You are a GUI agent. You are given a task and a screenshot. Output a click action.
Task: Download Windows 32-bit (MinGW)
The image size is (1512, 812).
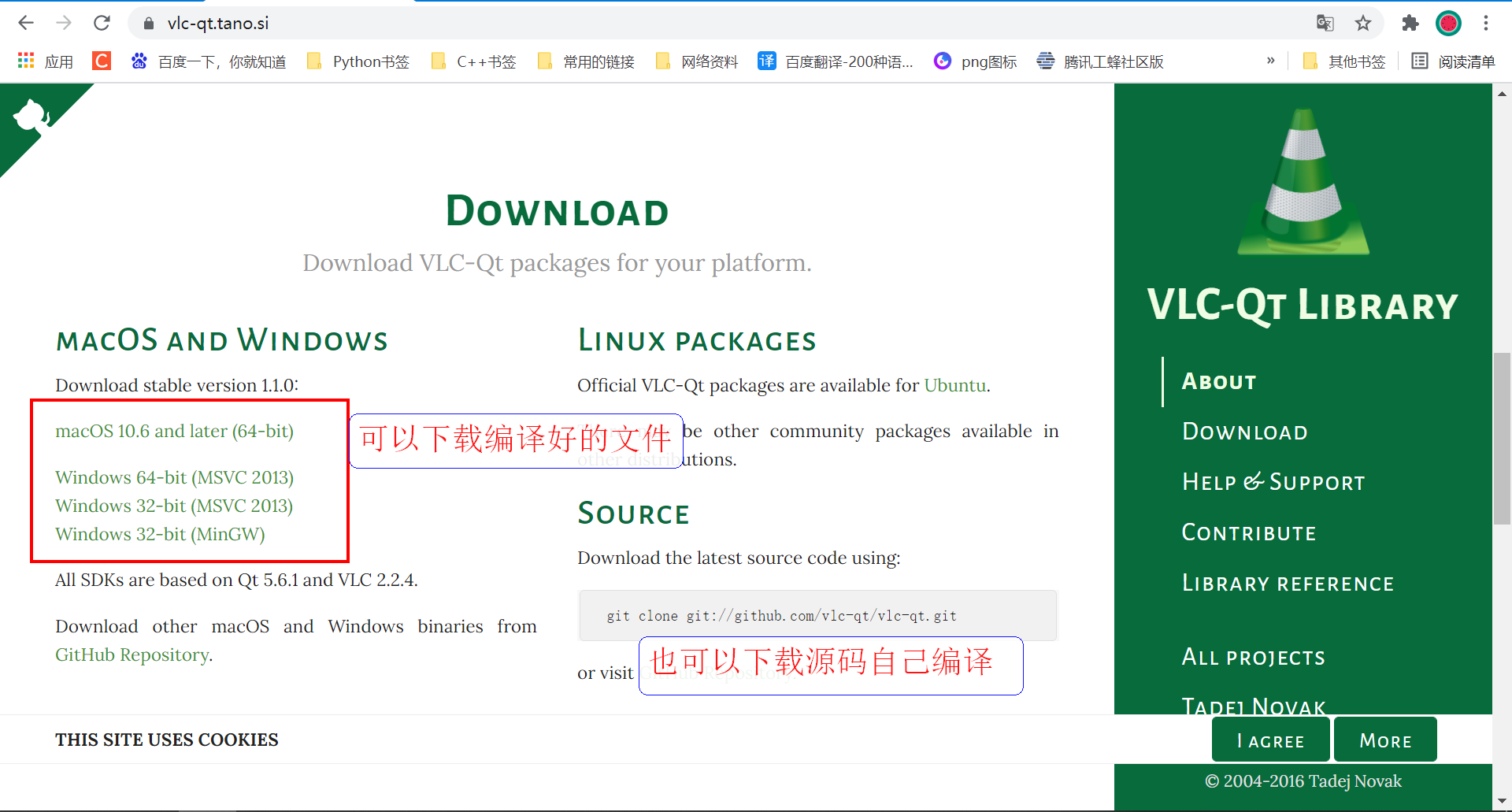pos(160,534)
